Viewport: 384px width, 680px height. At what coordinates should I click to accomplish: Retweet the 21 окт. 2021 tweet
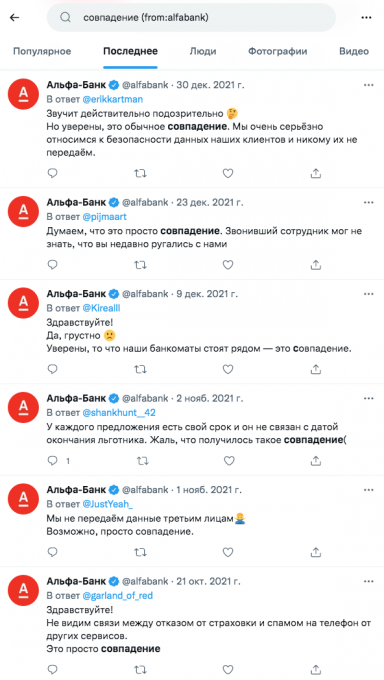[x=140, y=670]
